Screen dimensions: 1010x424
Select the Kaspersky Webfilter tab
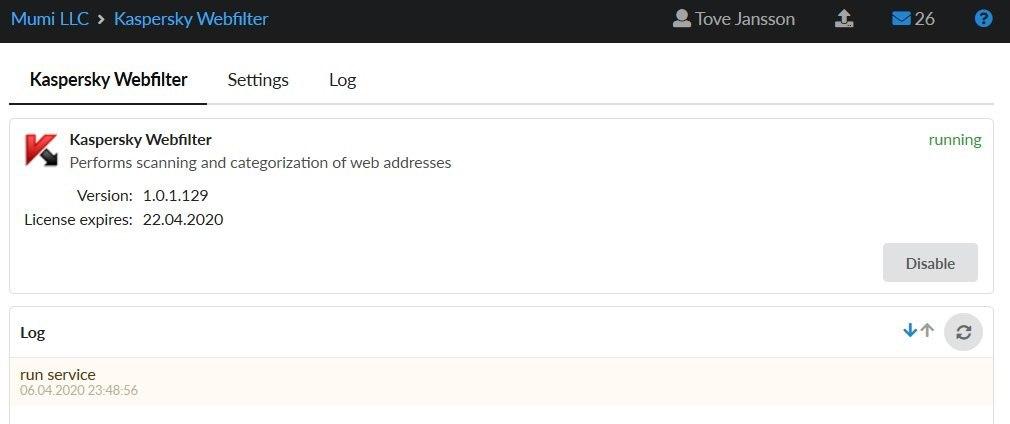click(108, 80)
